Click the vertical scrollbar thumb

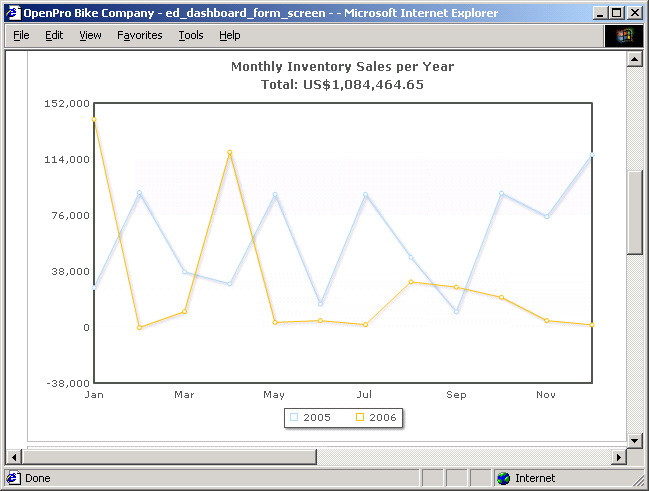[x=633, y=212]
